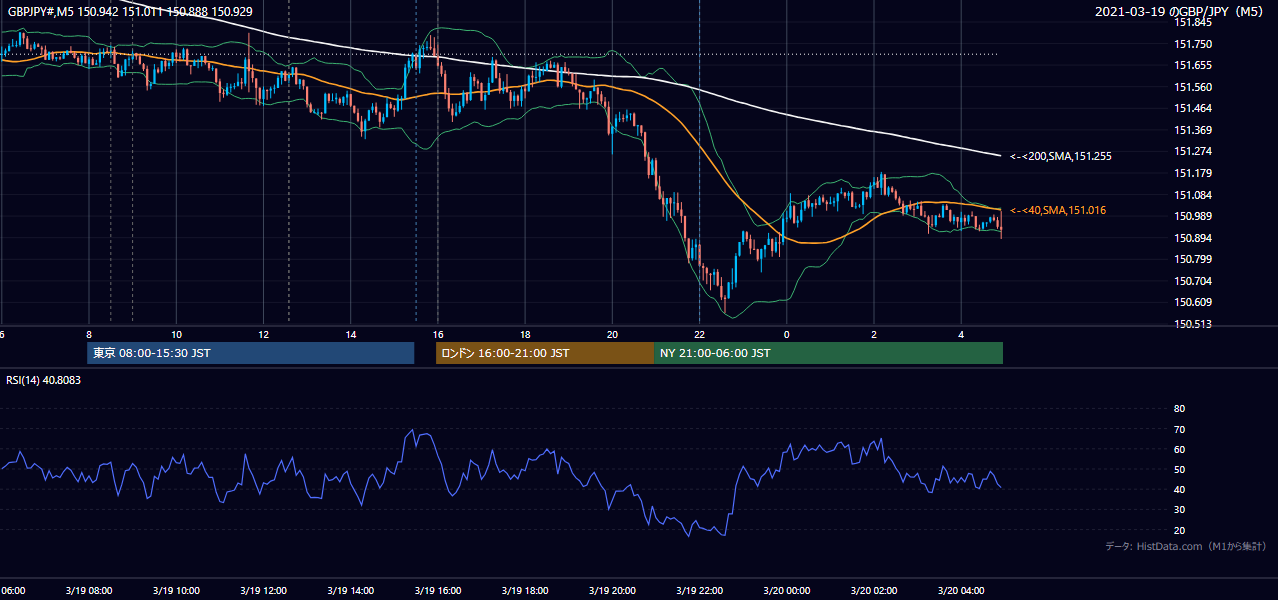This screenshot has height=600, width=1278.
Task: Click price axis label 151.274
Action: (x=1193, y=151)
